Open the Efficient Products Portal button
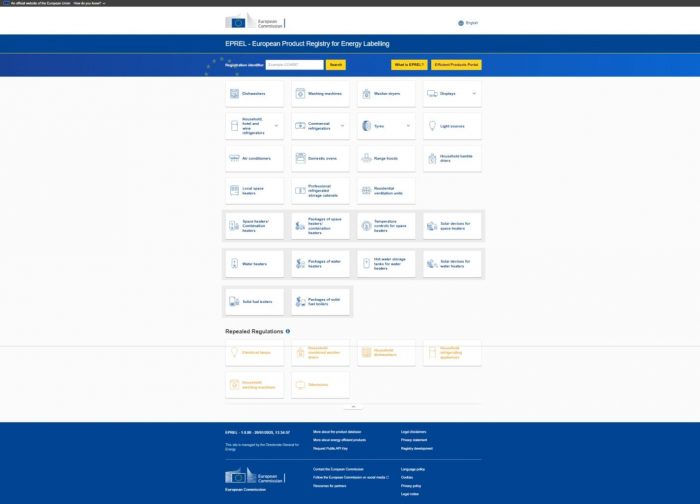 [456, 65]
